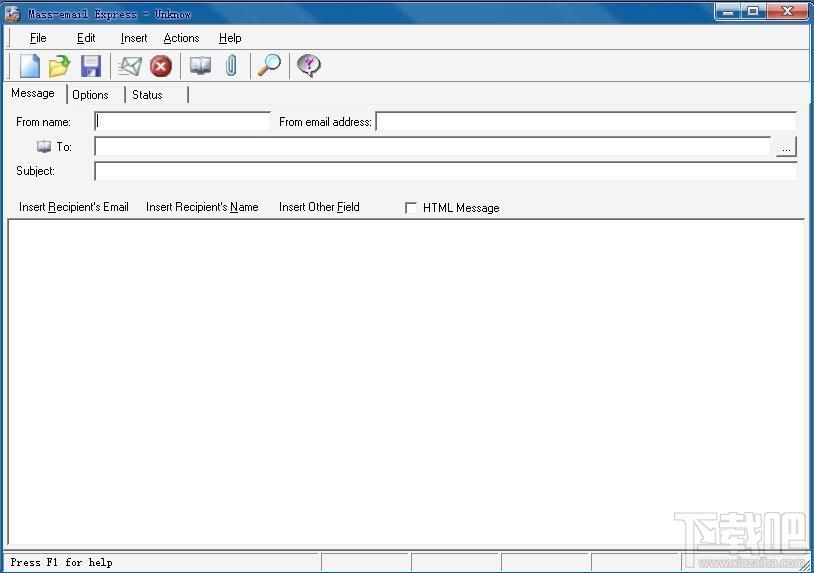Open the Insert menu
This screenshot has width=814, height=573.
coord(134,38)
